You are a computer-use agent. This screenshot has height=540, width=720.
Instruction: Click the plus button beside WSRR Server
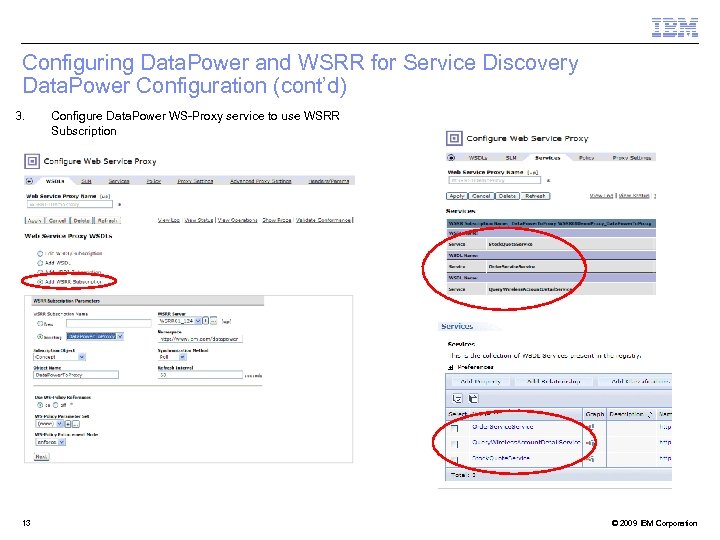click(206, 321)
